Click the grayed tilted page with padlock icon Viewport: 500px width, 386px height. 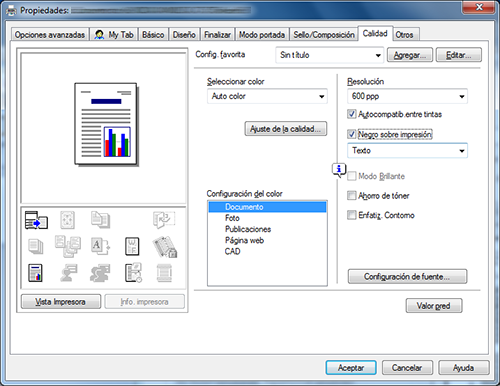tap(165, 247)
